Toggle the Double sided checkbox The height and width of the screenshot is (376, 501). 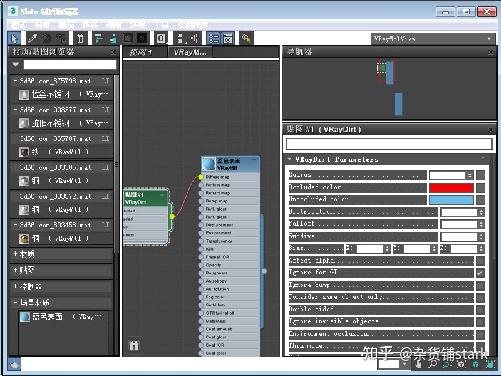[480, 310]
